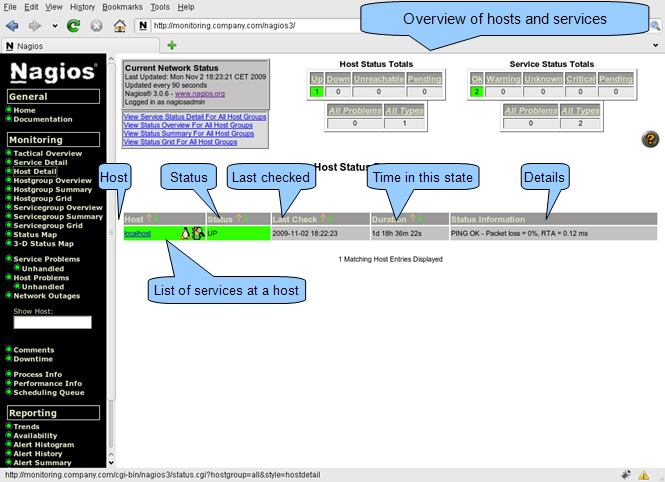The height and width of the screenshot is (482, 665).
Task: Open Scheduling Queue in sidebar
Action: click(x=49, y=393)
